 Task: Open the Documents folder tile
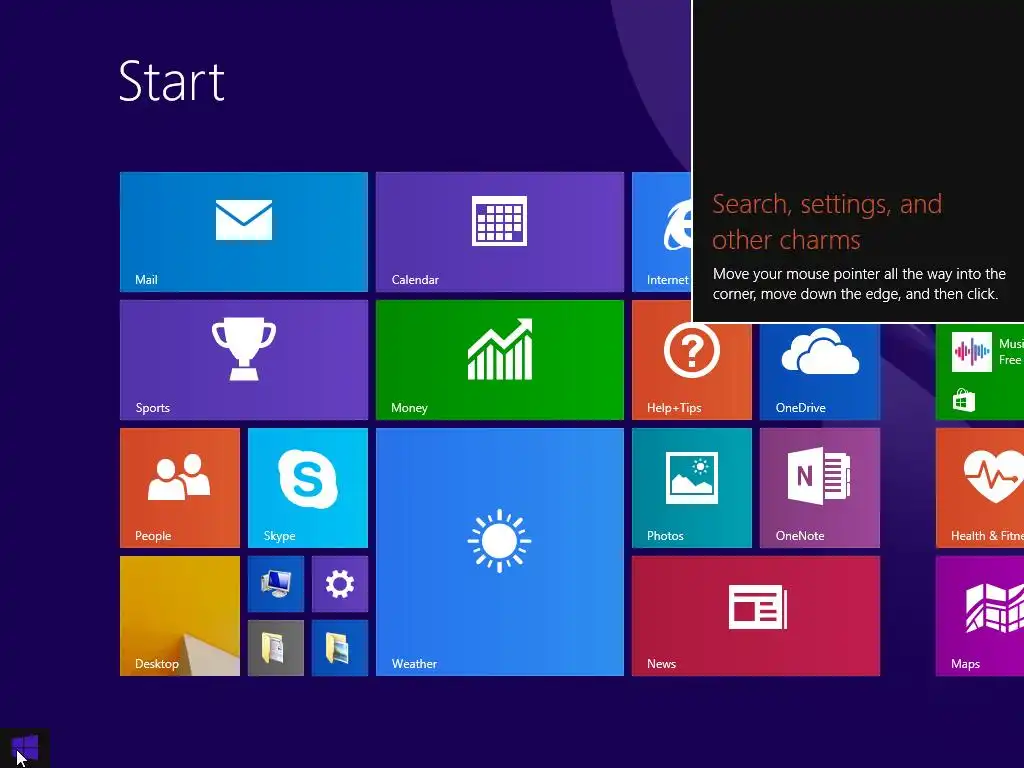[x=276, y=648]
